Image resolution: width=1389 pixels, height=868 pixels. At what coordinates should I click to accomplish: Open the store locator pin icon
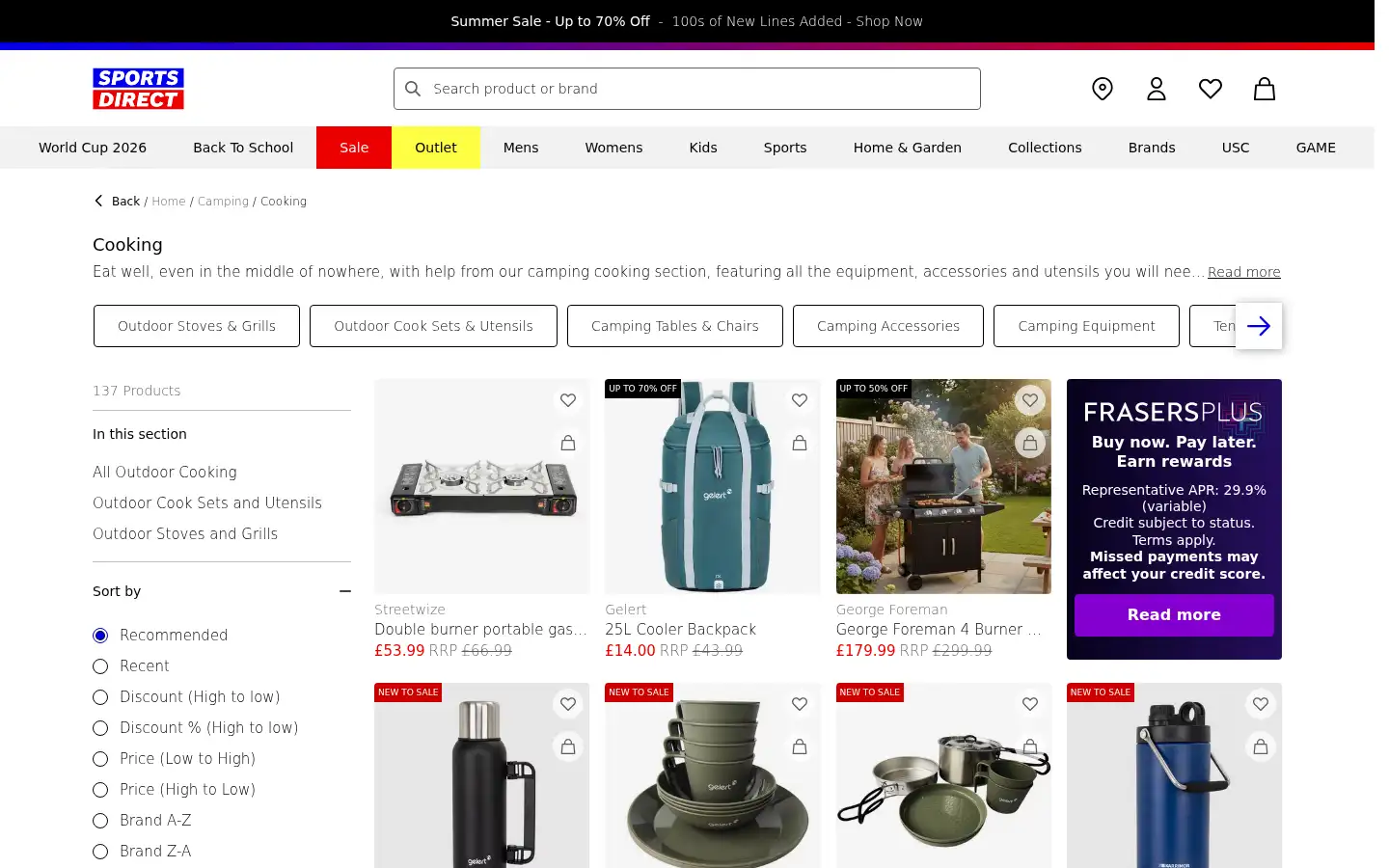click(1103, 89)
